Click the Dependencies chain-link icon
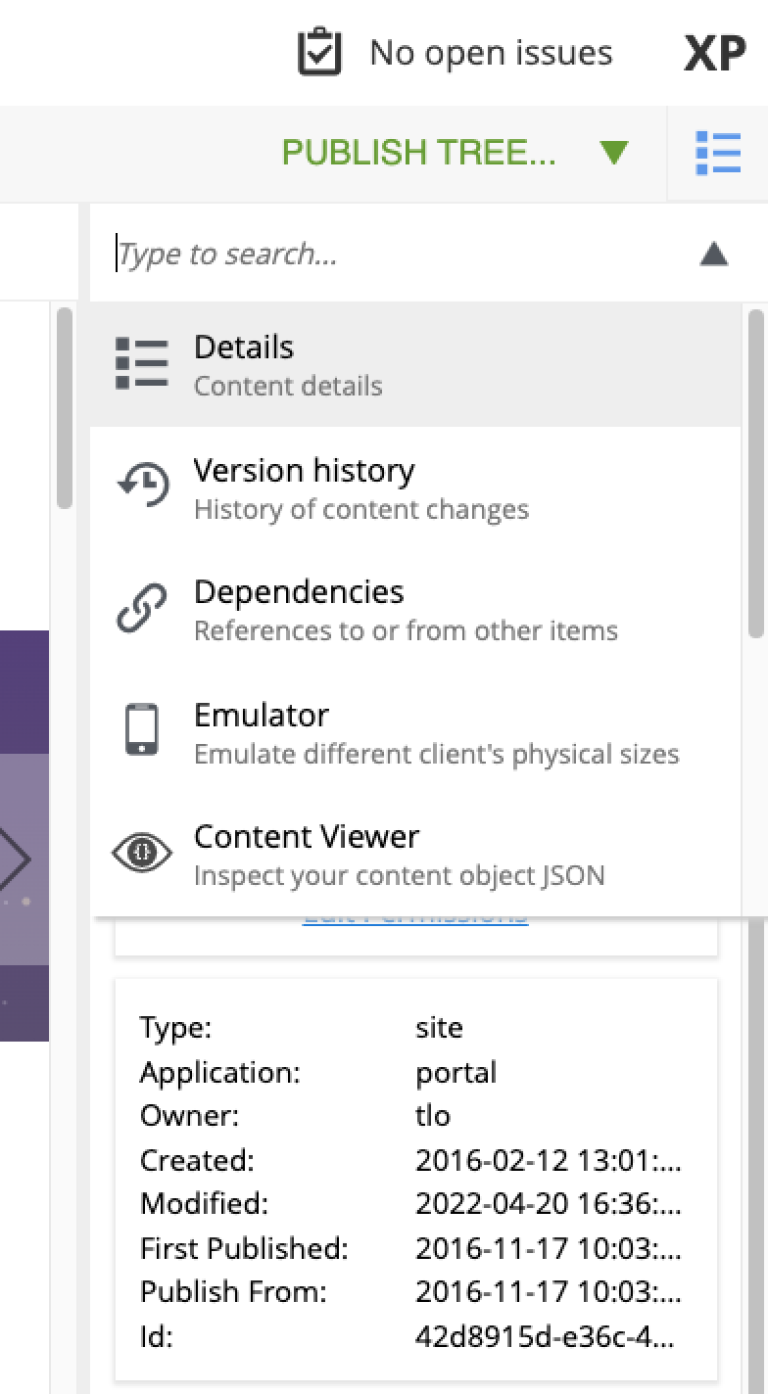 (x=142, y=606)
